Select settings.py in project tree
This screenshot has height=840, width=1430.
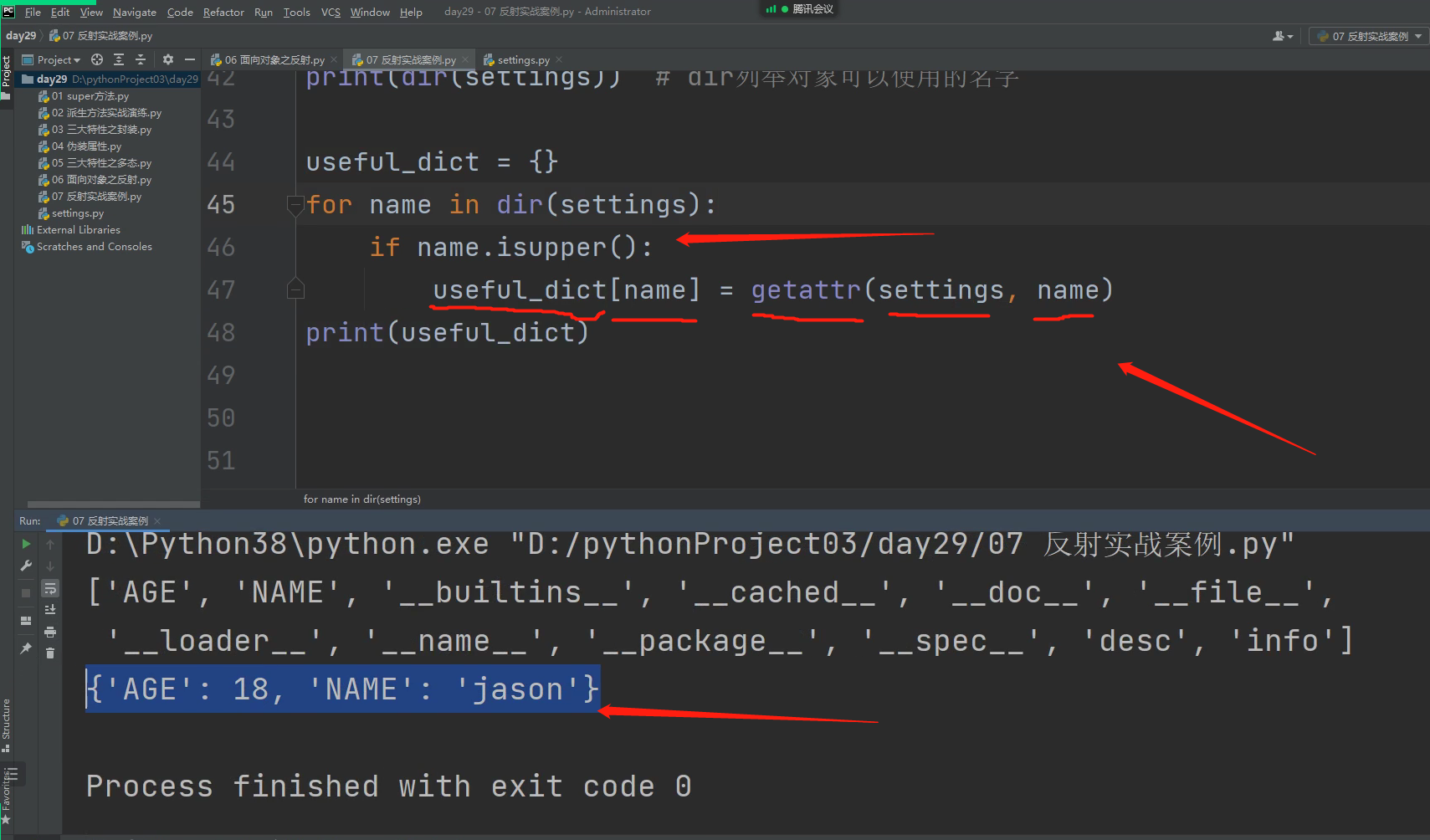(71, 213)
